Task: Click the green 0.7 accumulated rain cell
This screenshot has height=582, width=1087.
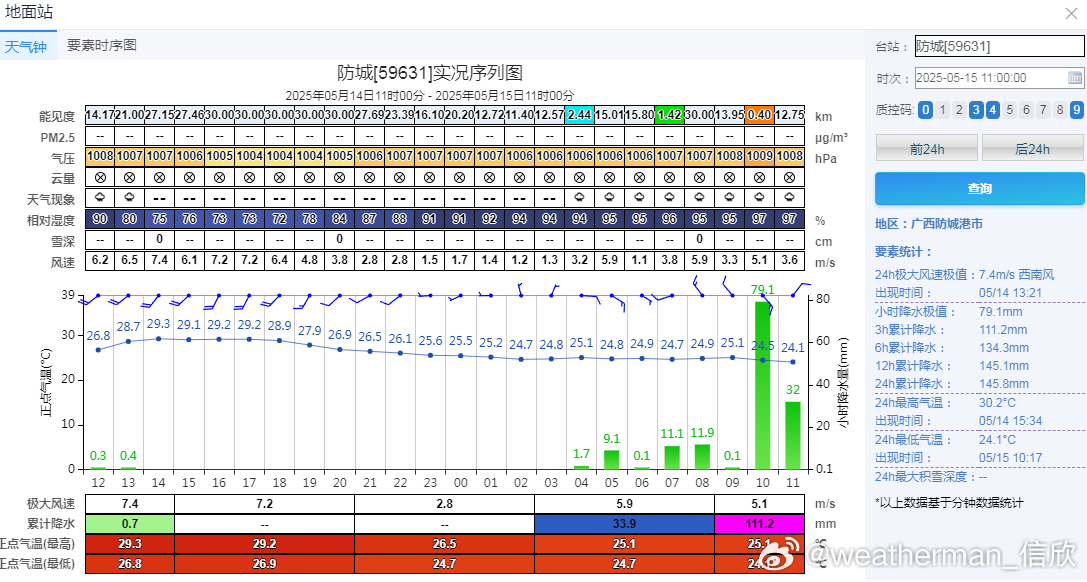Action: [130, 524]
